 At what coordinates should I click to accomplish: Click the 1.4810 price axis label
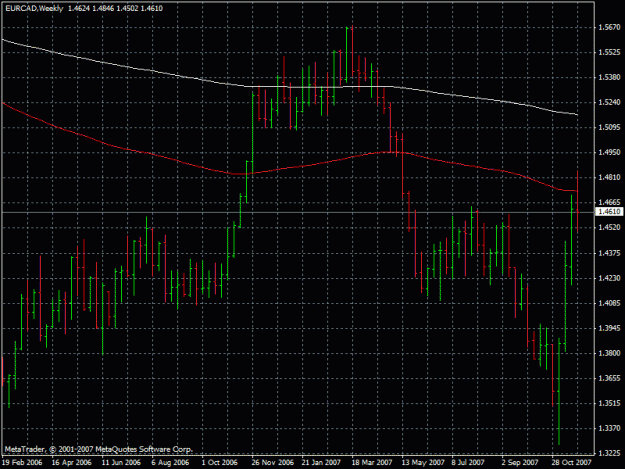[609, 177]
